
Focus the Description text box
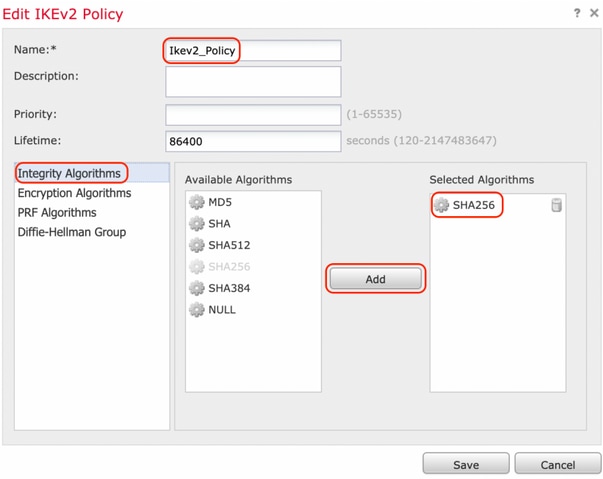point(253,81)
